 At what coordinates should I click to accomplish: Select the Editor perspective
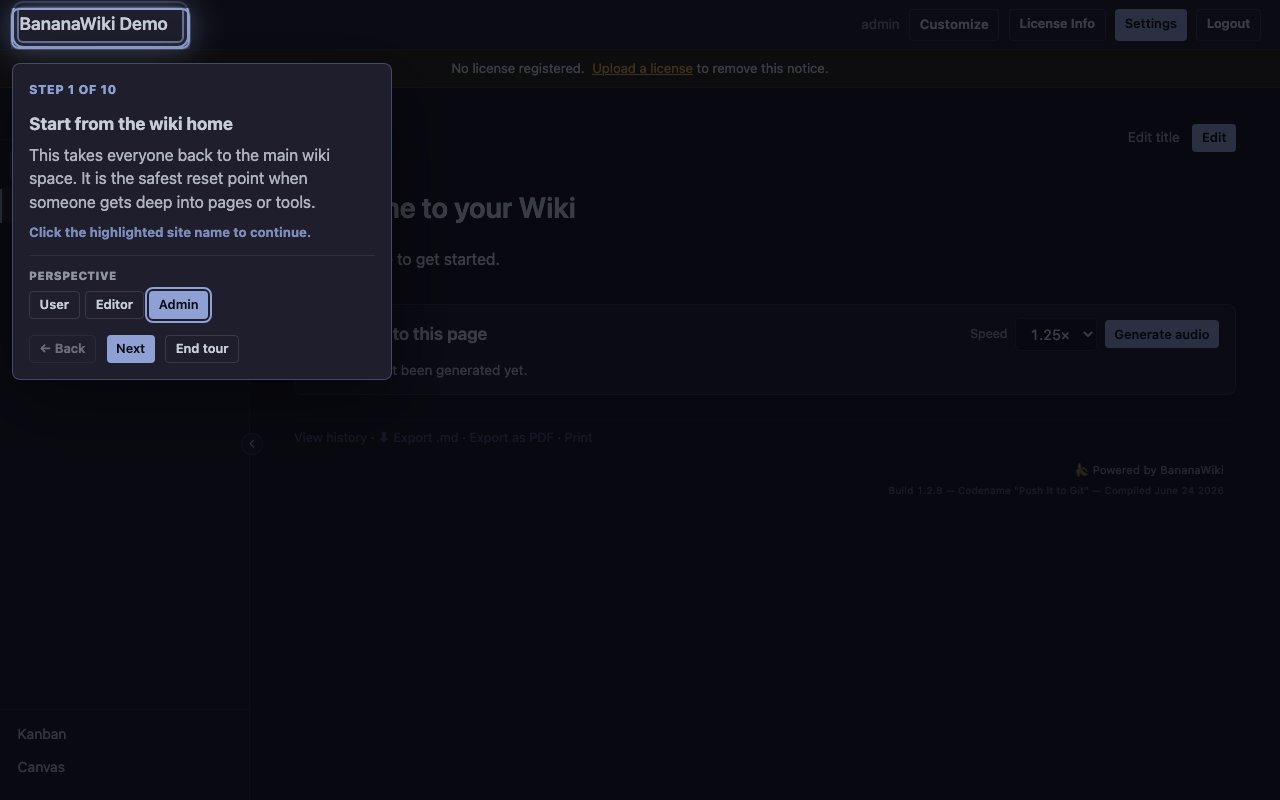114,305
